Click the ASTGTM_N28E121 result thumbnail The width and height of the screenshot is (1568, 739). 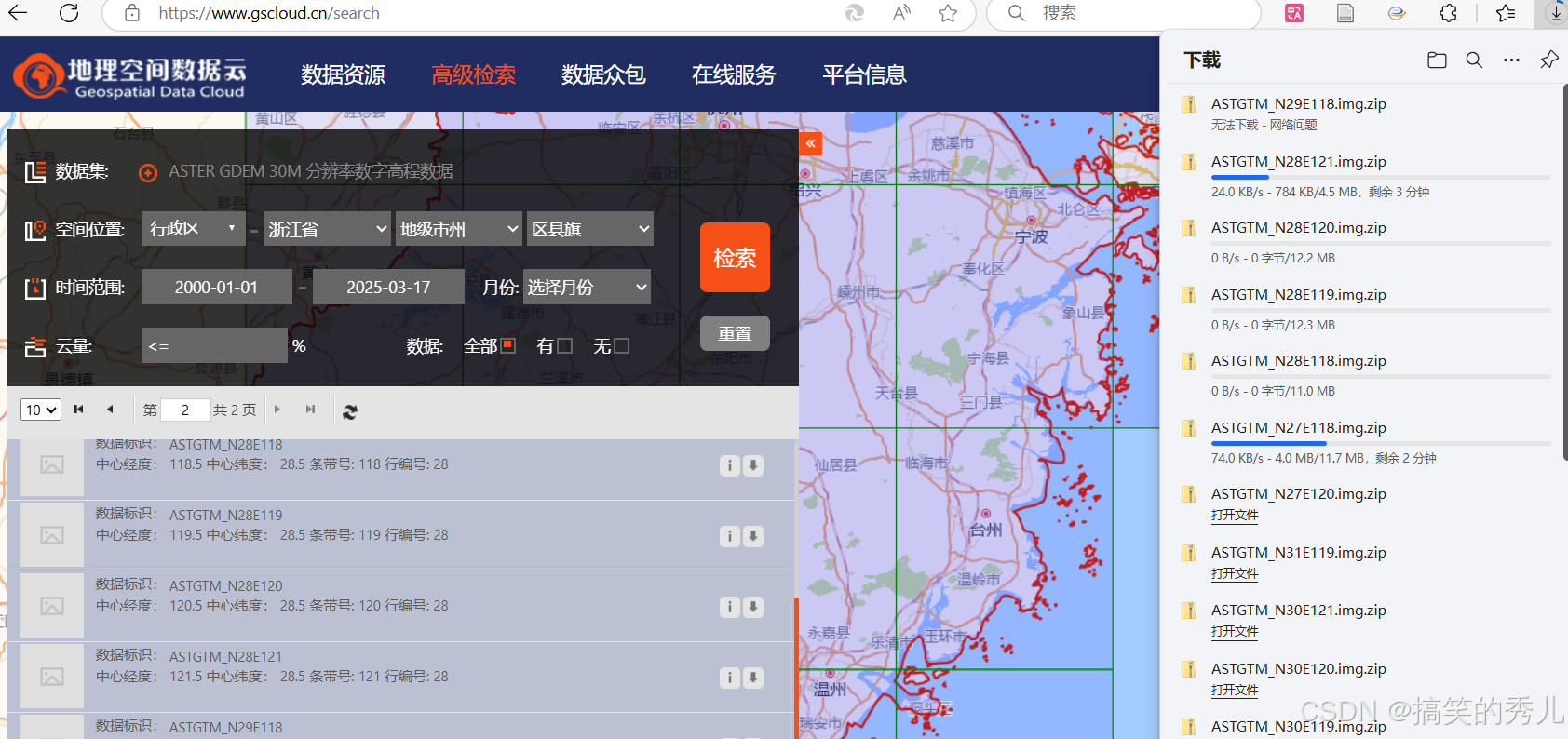click(x=52, y=677)
